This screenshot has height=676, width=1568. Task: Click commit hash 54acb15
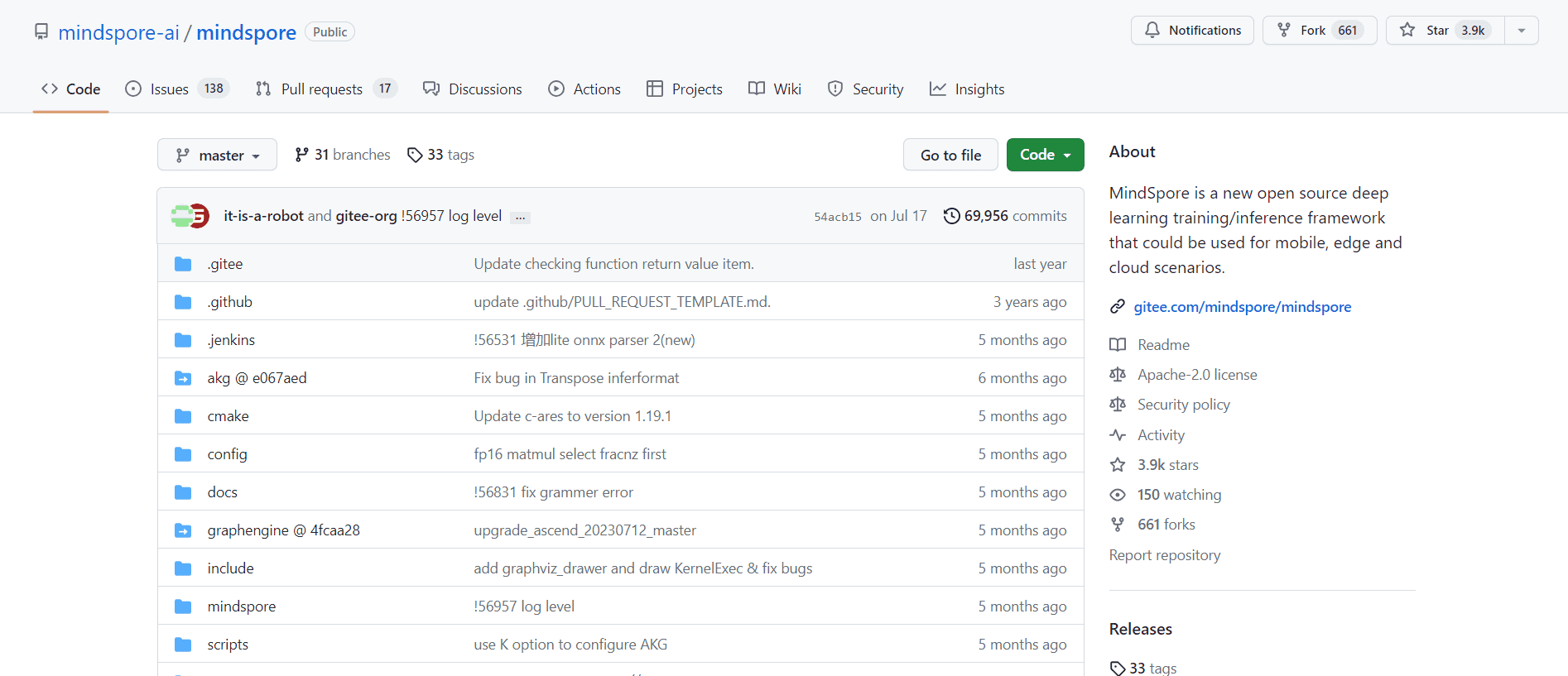click(x=837, y=217)
